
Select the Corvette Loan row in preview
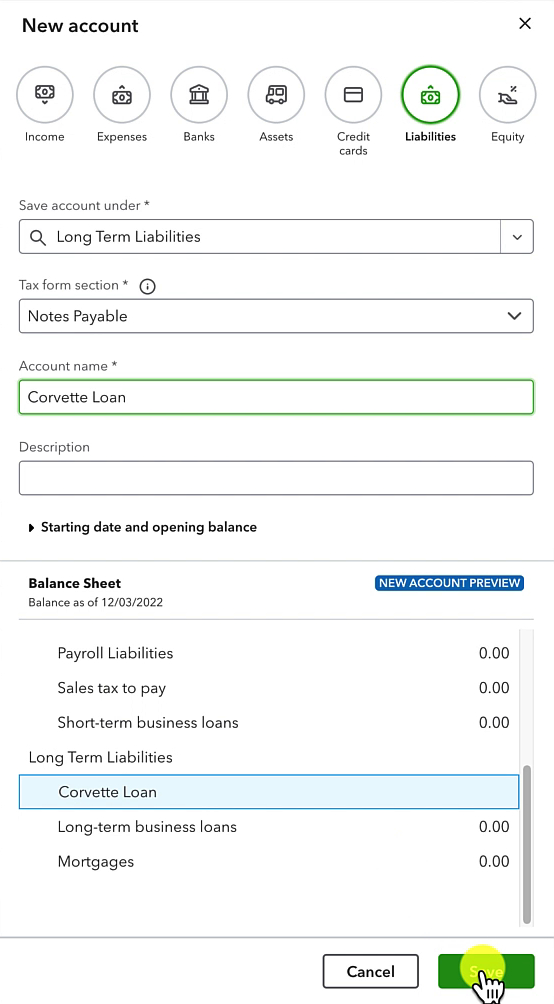(269, 791)
